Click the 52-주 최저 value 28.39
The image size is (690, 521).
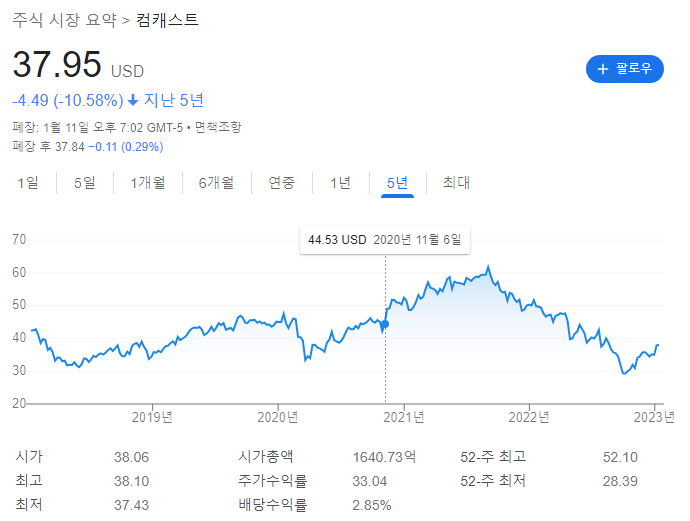coord(620,481)
